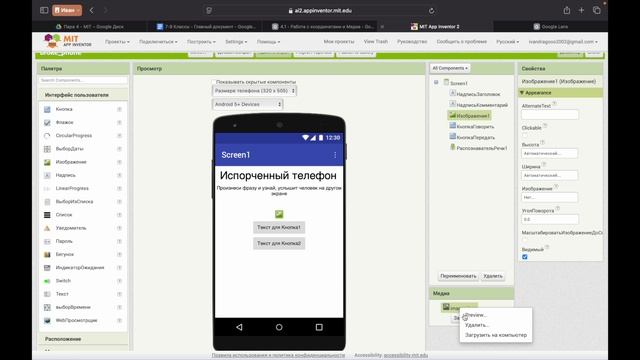Open help for ИндикаторОжидания palette row
The height and width of the screenshot is (360, 640).
(x=119, y=268)
